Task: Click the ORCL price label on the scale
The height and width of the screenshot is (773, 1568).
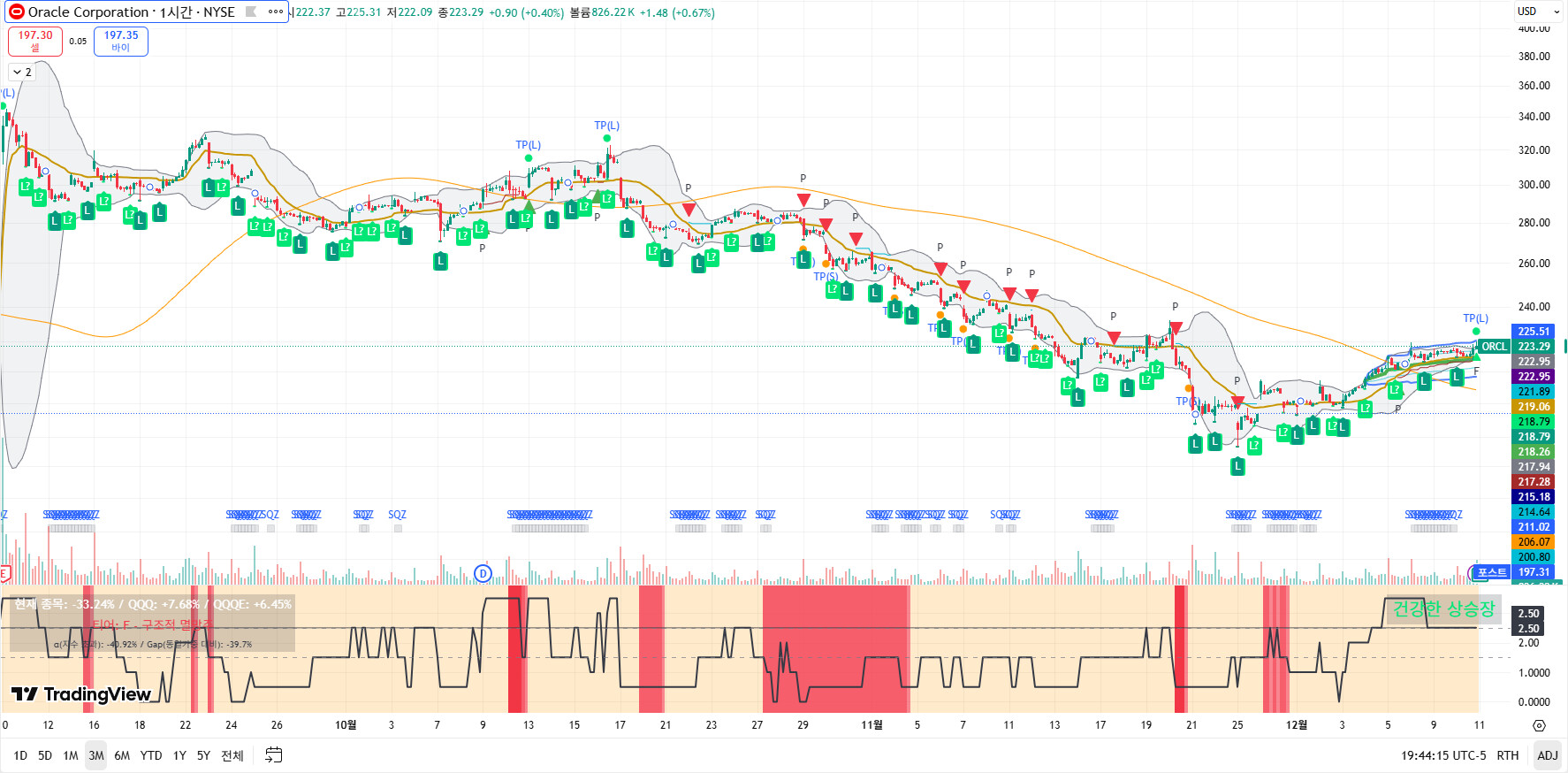Action: click(1494, 347)
